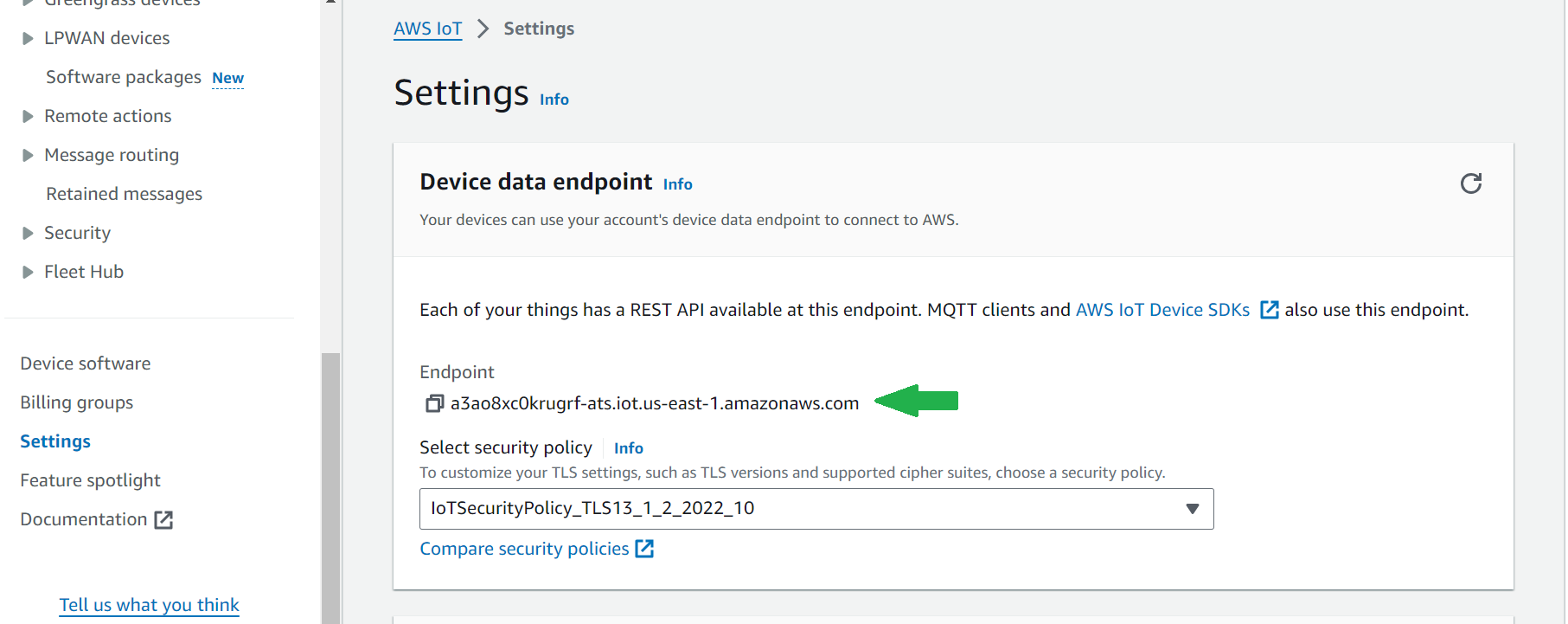
Task: Open Compare security policies link
Action: point(524,549)
